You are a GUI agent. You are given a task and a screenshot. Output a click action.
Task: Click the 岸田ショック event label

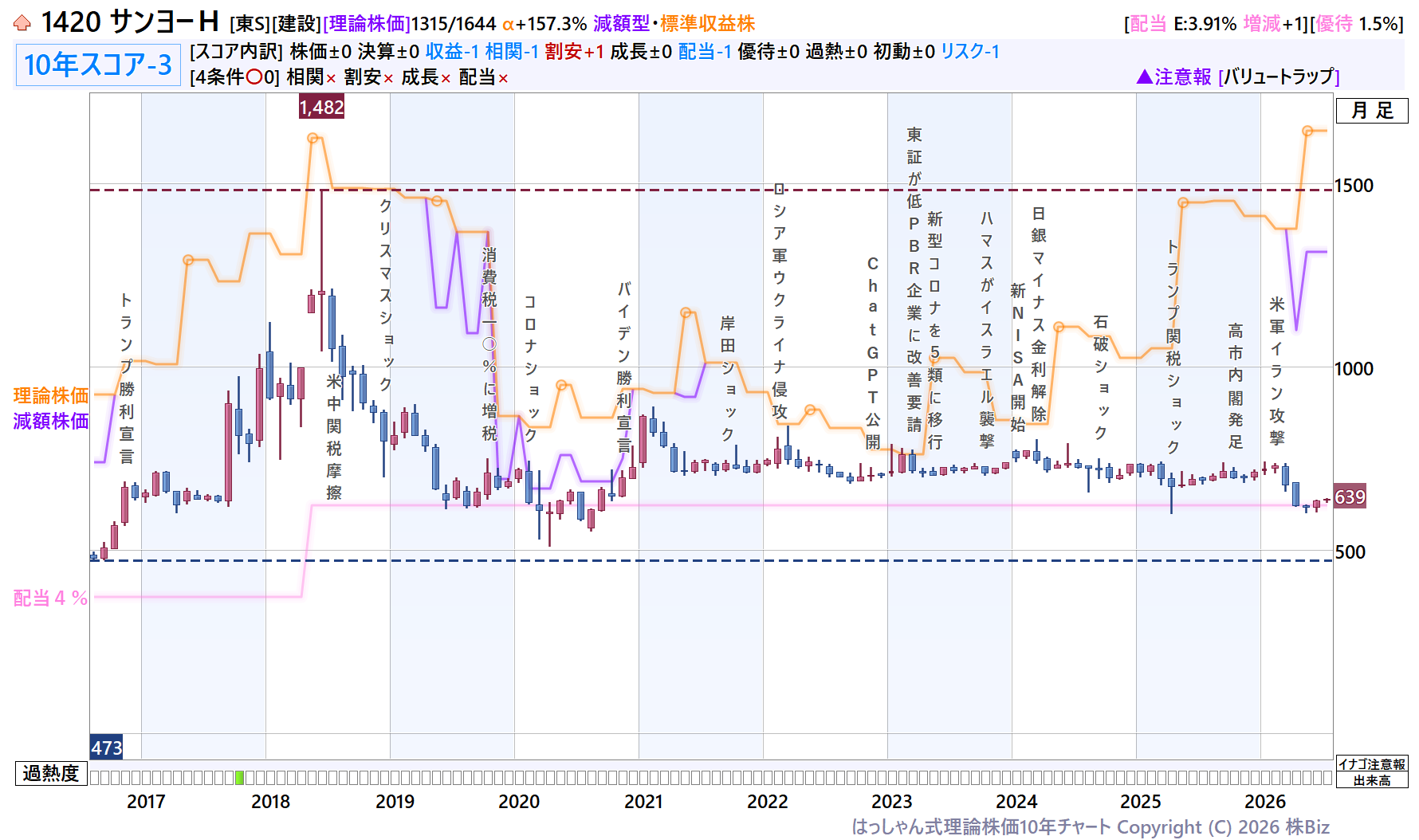(728, 379)
